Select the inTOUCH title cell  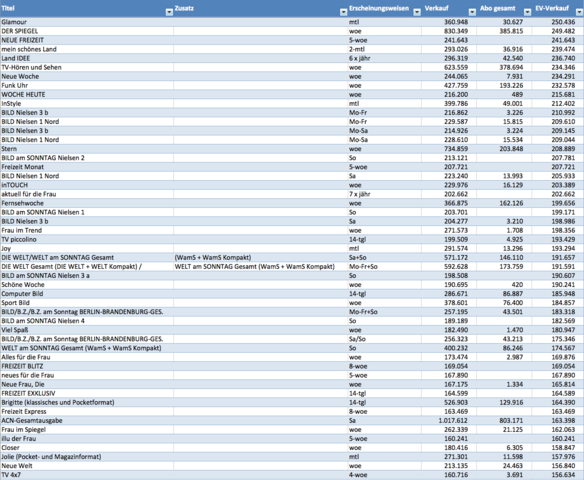[87, 185]
